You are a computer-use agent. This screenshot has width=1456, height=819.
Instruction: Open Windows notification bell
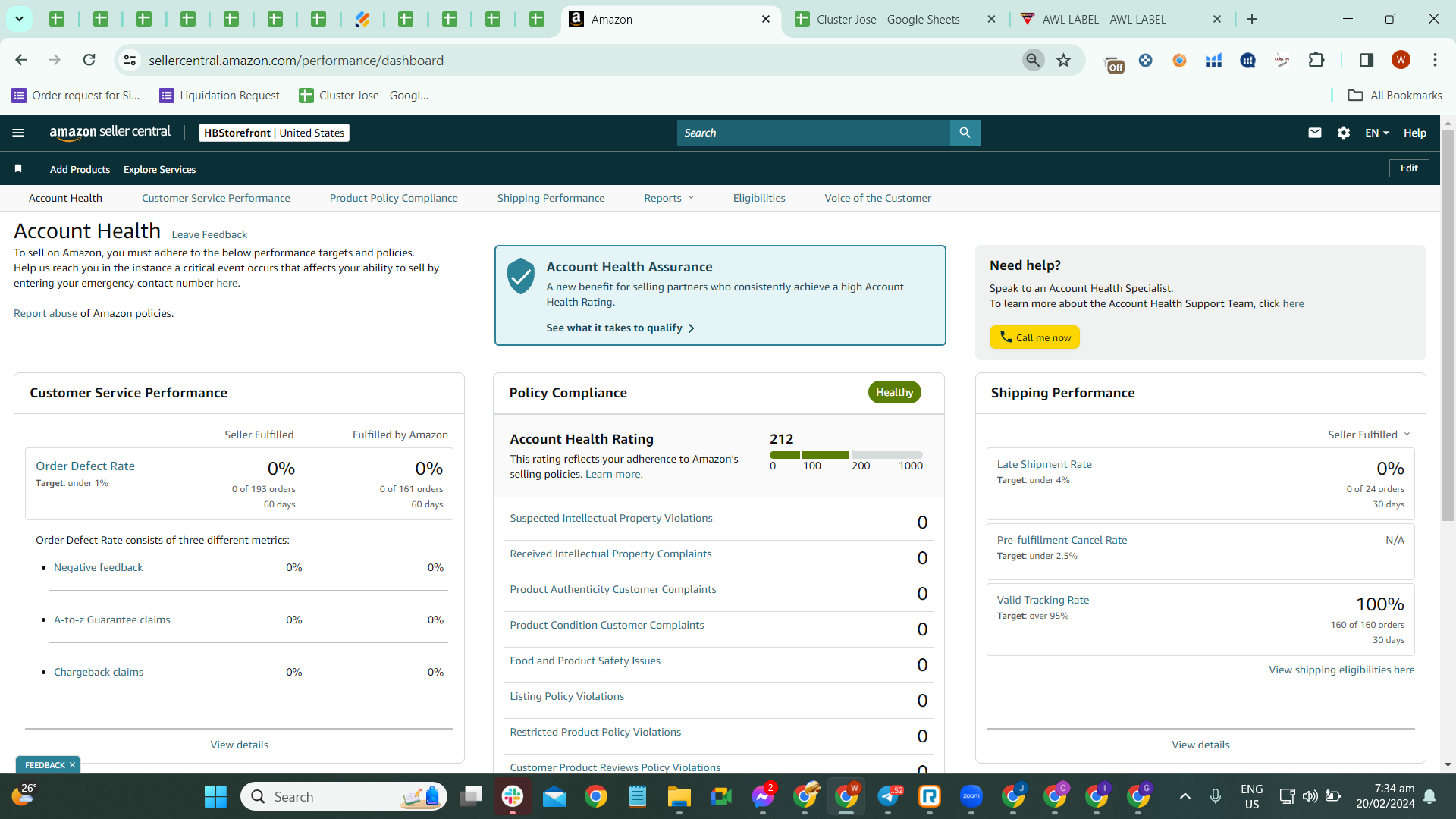coord(1429,796)
